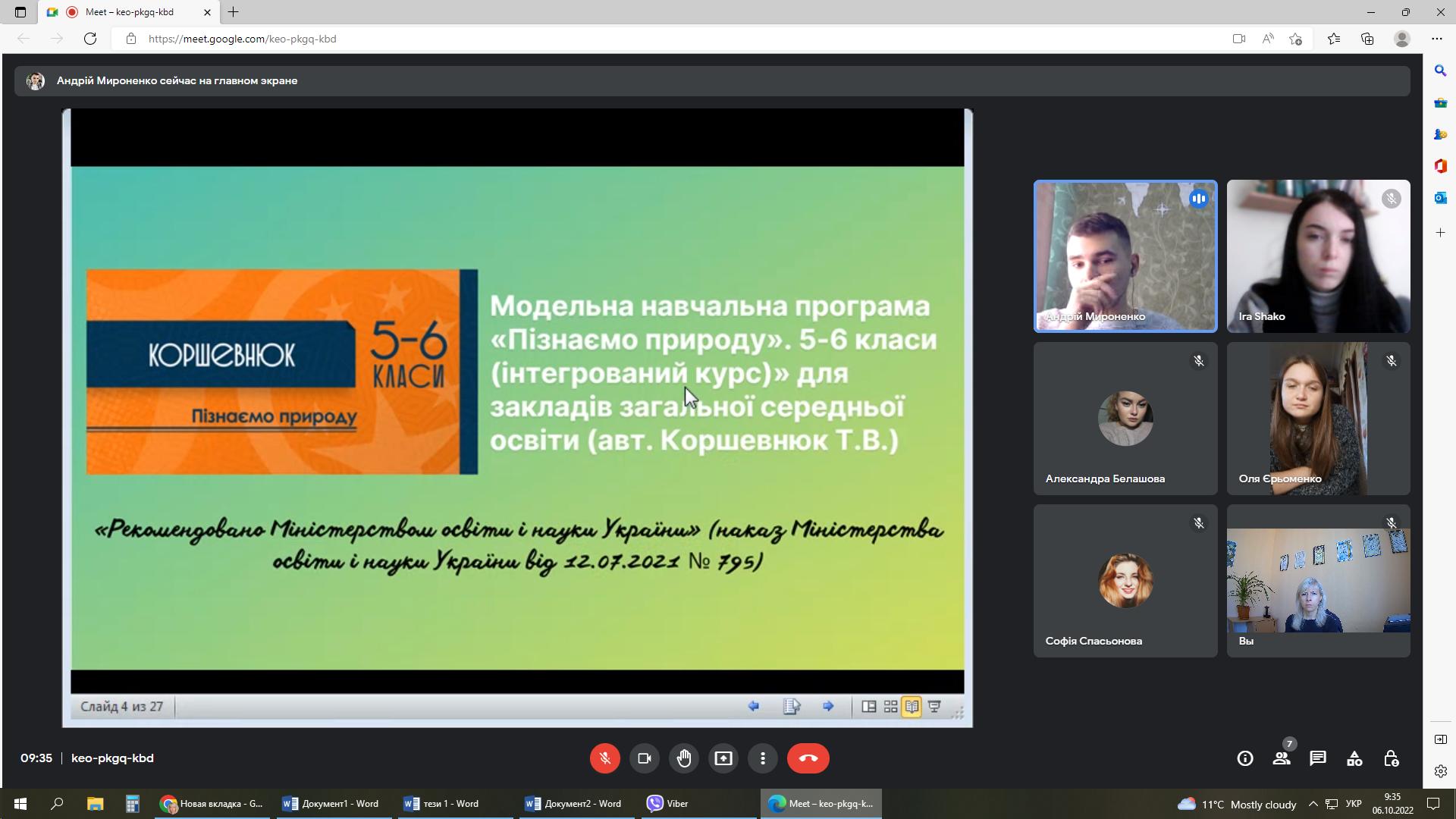Open meeting details info icon
1456x819 pixels.
[1245, 758]
